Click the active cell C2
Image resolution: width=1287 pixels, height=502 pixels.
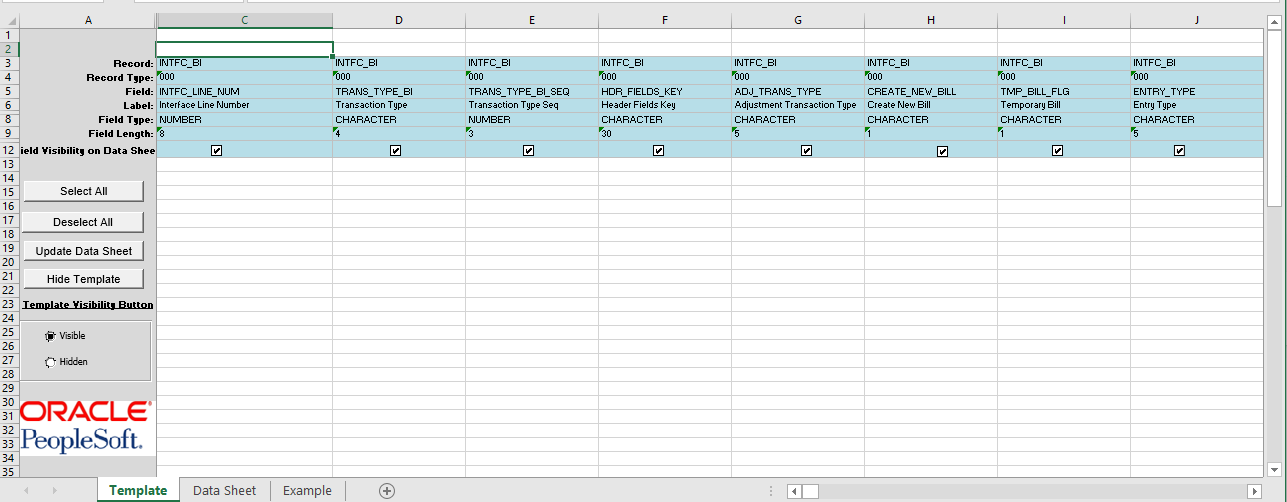pyautogui.click(x=245, y=49)
